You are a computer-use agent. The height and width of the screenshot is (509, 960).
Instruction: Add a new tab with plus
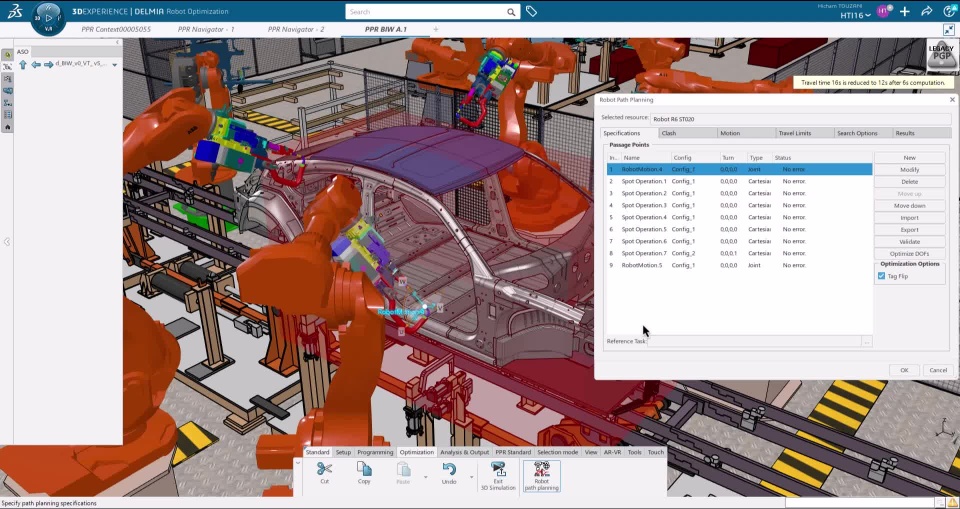click(436, 29)
